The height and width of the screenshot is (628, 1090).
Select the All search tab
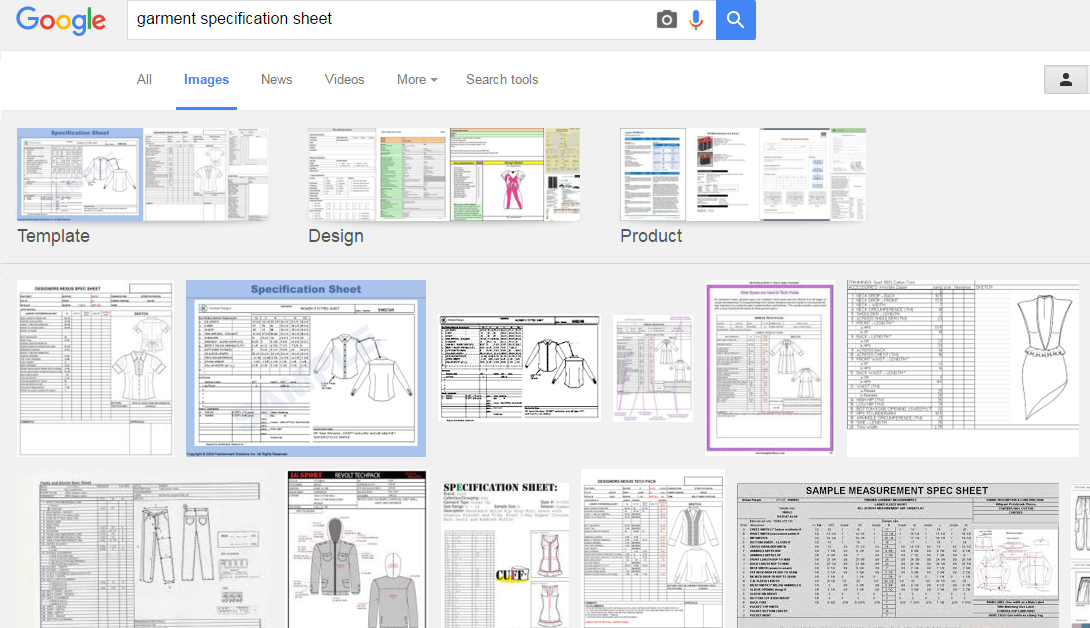(144, 80)
